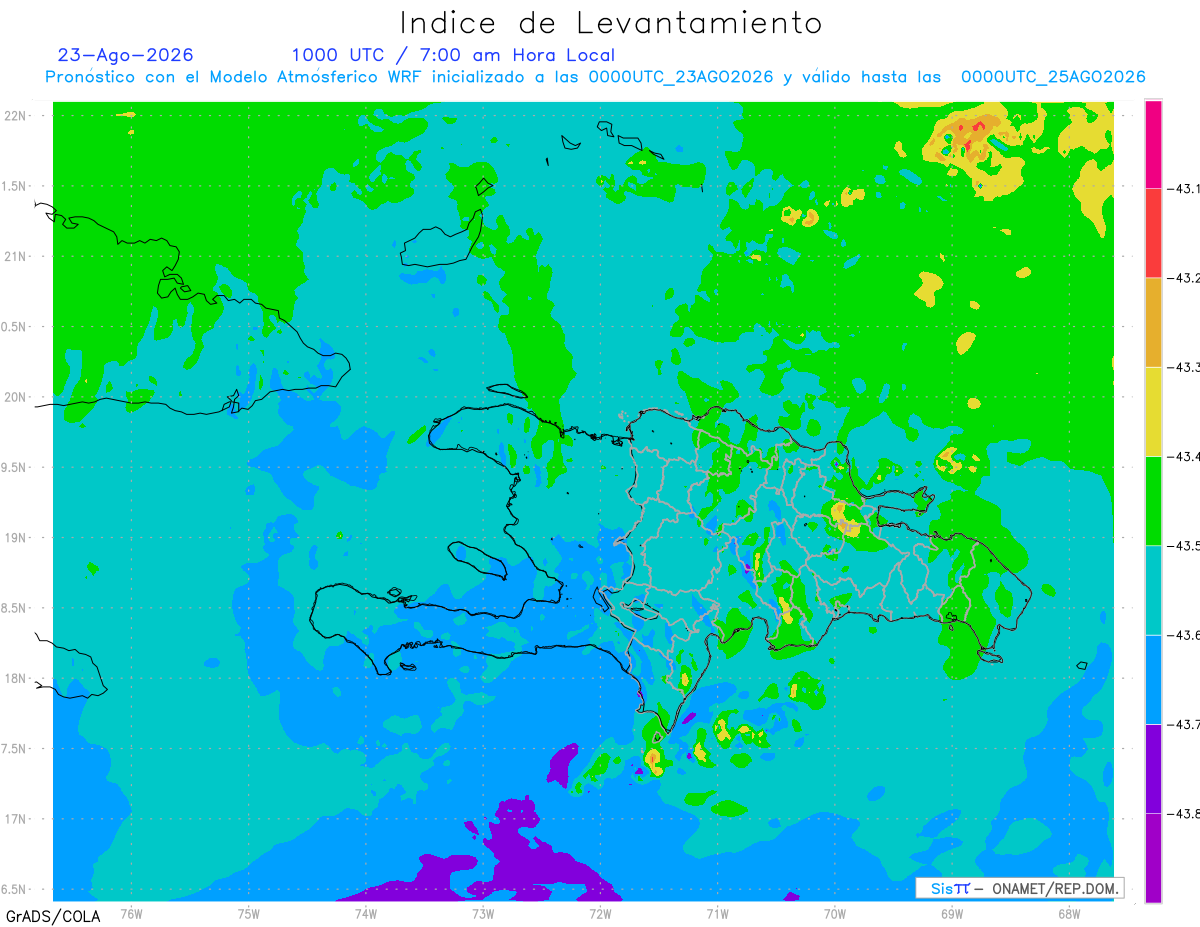Click the "GrADS/COLA" label

click(52, 916)
